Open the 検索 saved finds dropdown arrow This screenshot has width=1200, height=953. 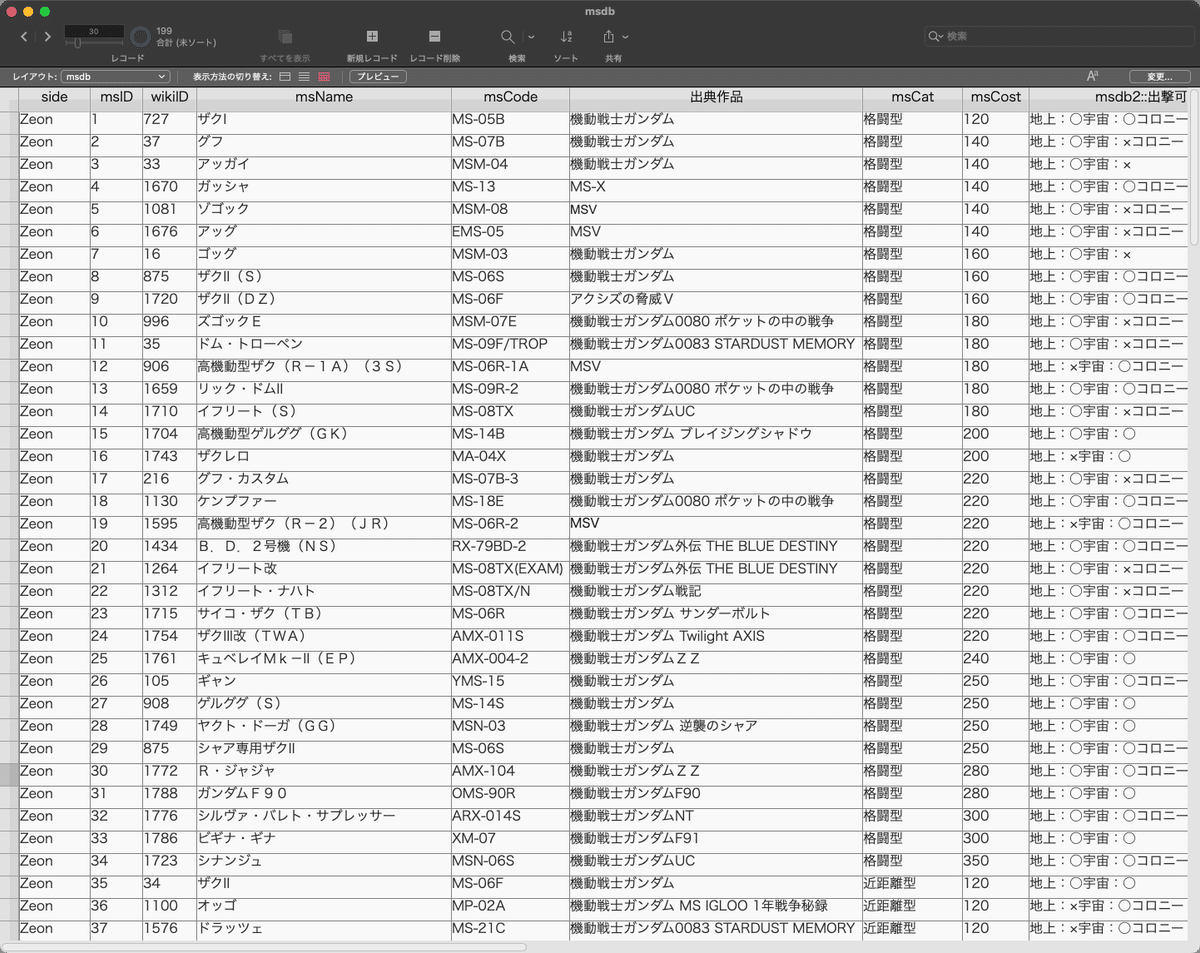click(531, 37)
